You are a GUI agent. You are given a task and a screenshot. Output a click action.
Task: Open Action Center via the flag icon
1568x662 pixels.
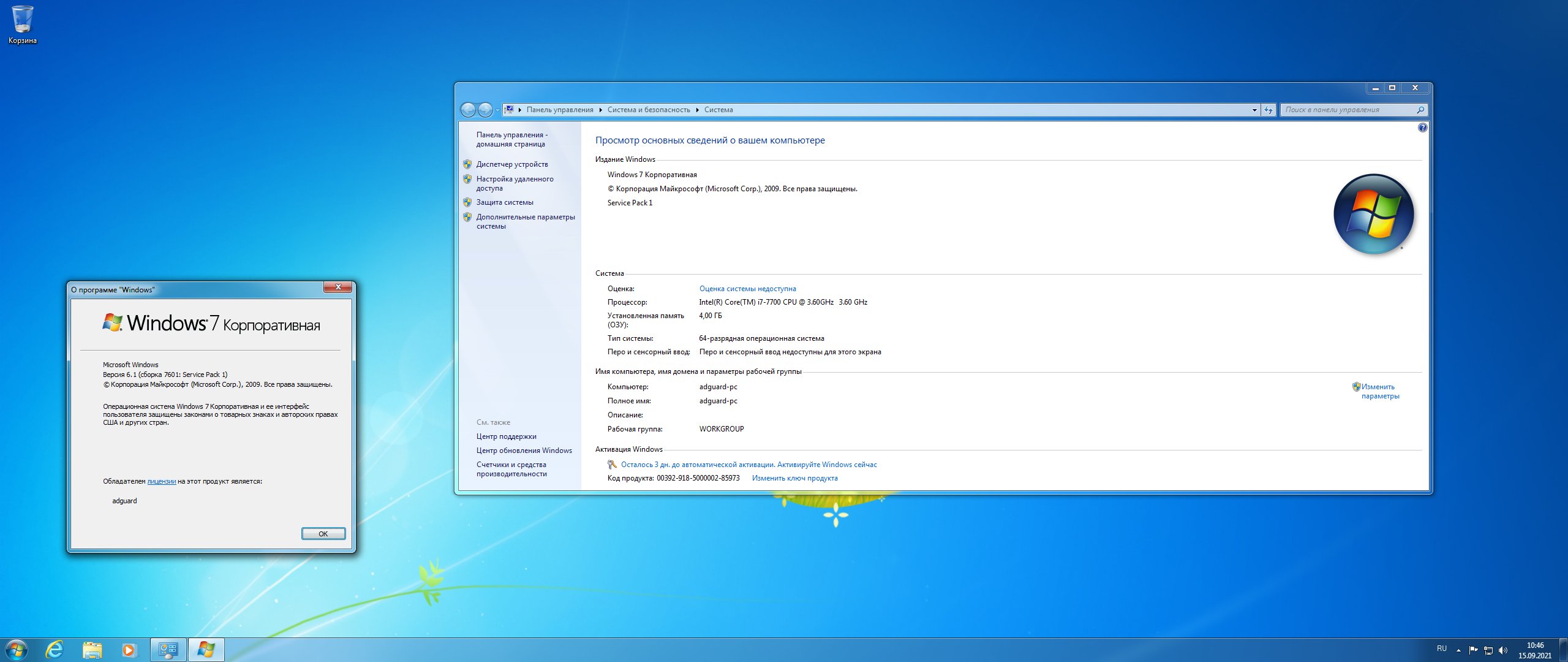(x=1474, y=650)
